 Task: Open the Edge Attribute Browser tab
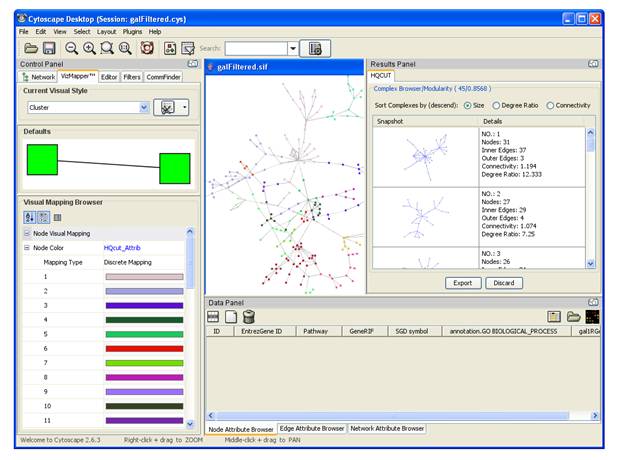point(312,428)
